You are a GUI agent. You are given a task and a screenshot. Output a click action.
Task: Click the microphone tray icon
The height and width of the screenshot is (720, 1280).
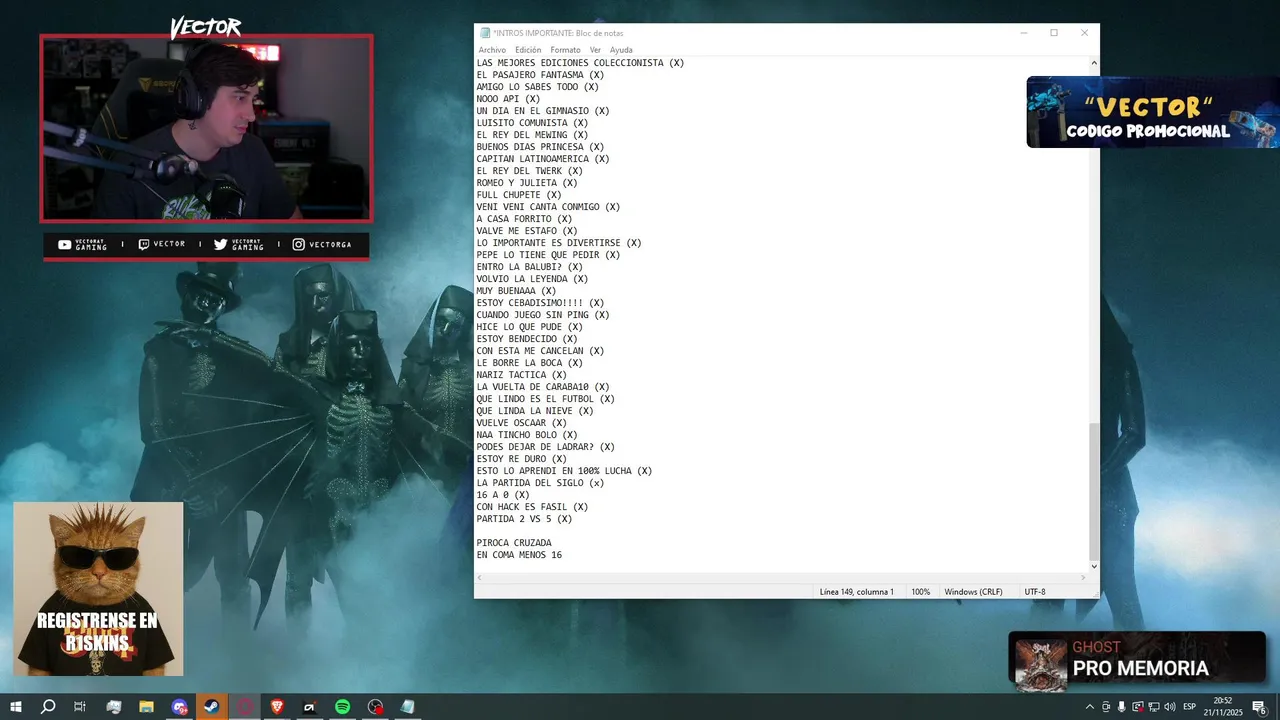tap(1122, 707)
